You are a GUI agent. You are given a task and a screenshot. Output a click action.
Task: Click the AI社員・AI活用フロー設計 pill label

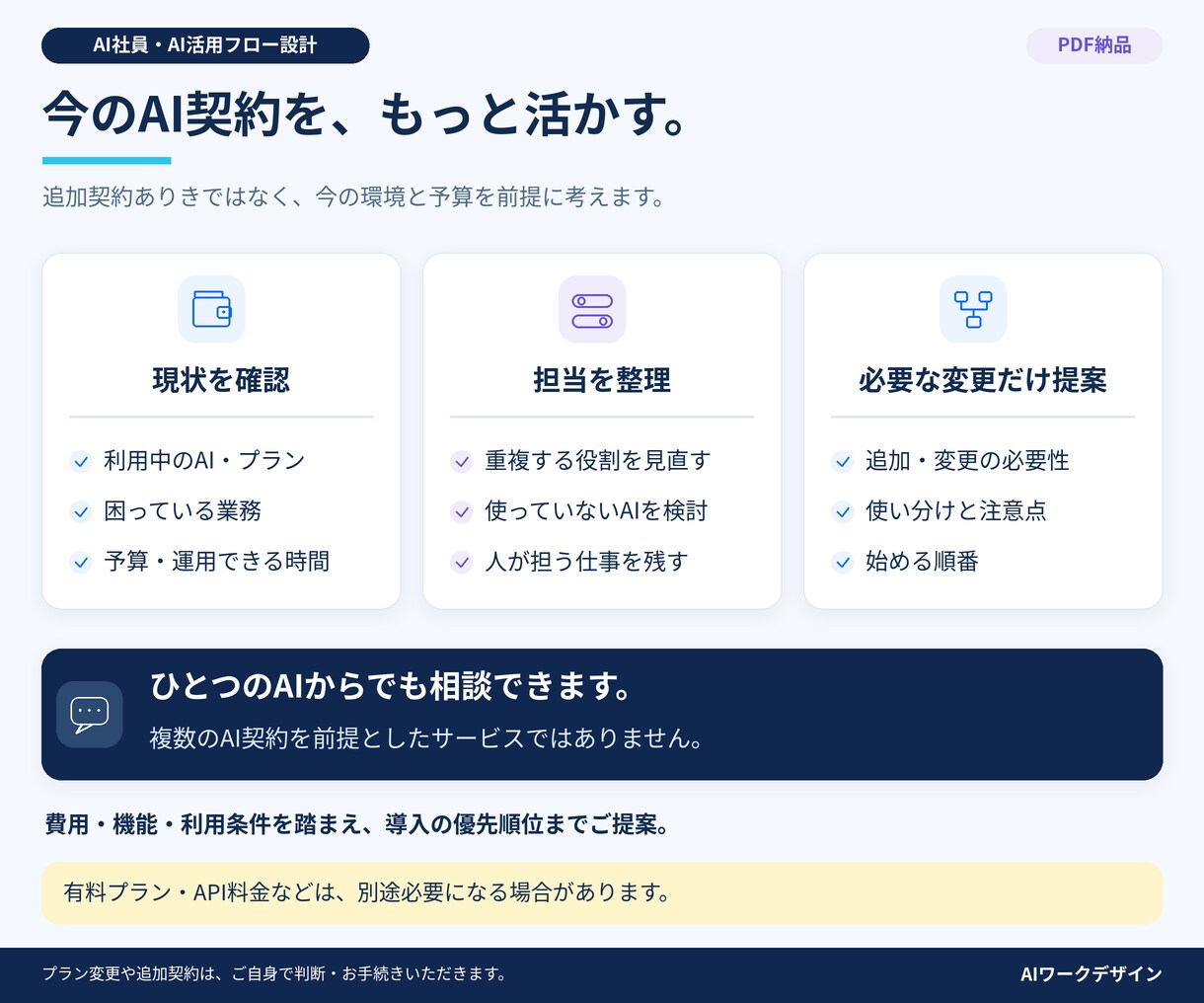pyautogui.click(x=205, y=45)
